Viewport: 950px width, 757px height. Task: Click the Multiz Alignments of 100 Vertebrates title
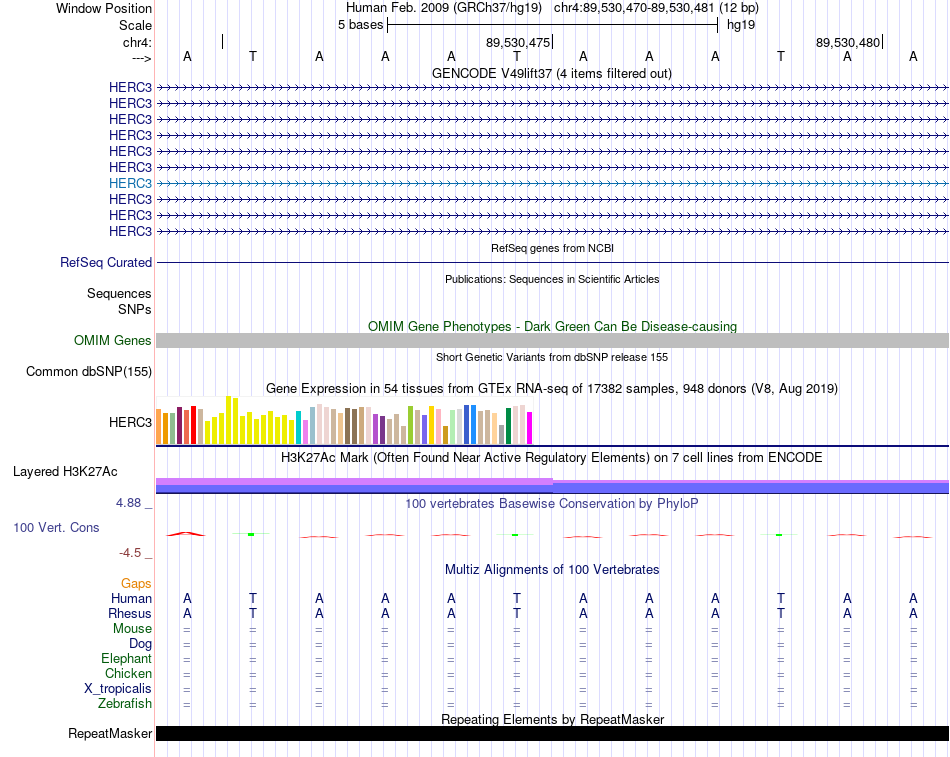coord(552,569)
